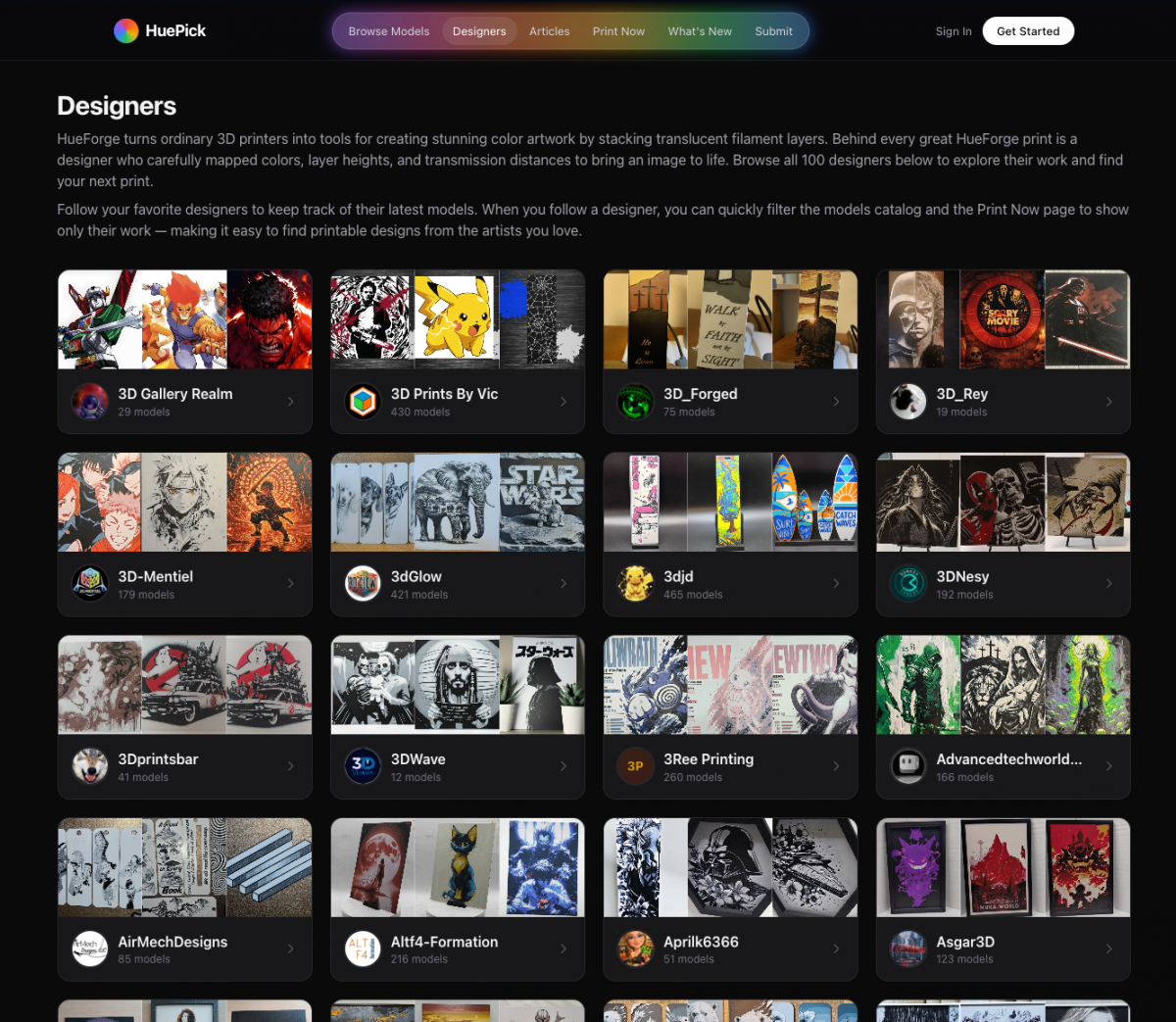Click the chevron on 3D_Rey card
This screenshot has width=1176, height=1022.
pyautogui.click(x=1108, y=402)
